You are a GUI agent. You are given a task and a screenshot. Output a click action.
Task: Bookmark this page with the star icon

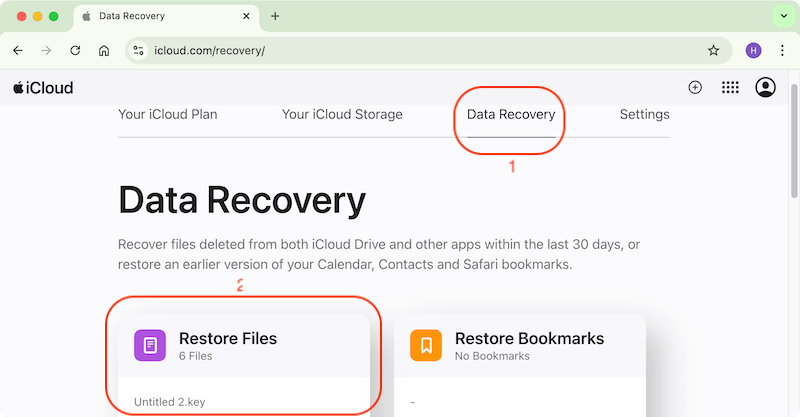pyautogui.click(x=713, y=50)
